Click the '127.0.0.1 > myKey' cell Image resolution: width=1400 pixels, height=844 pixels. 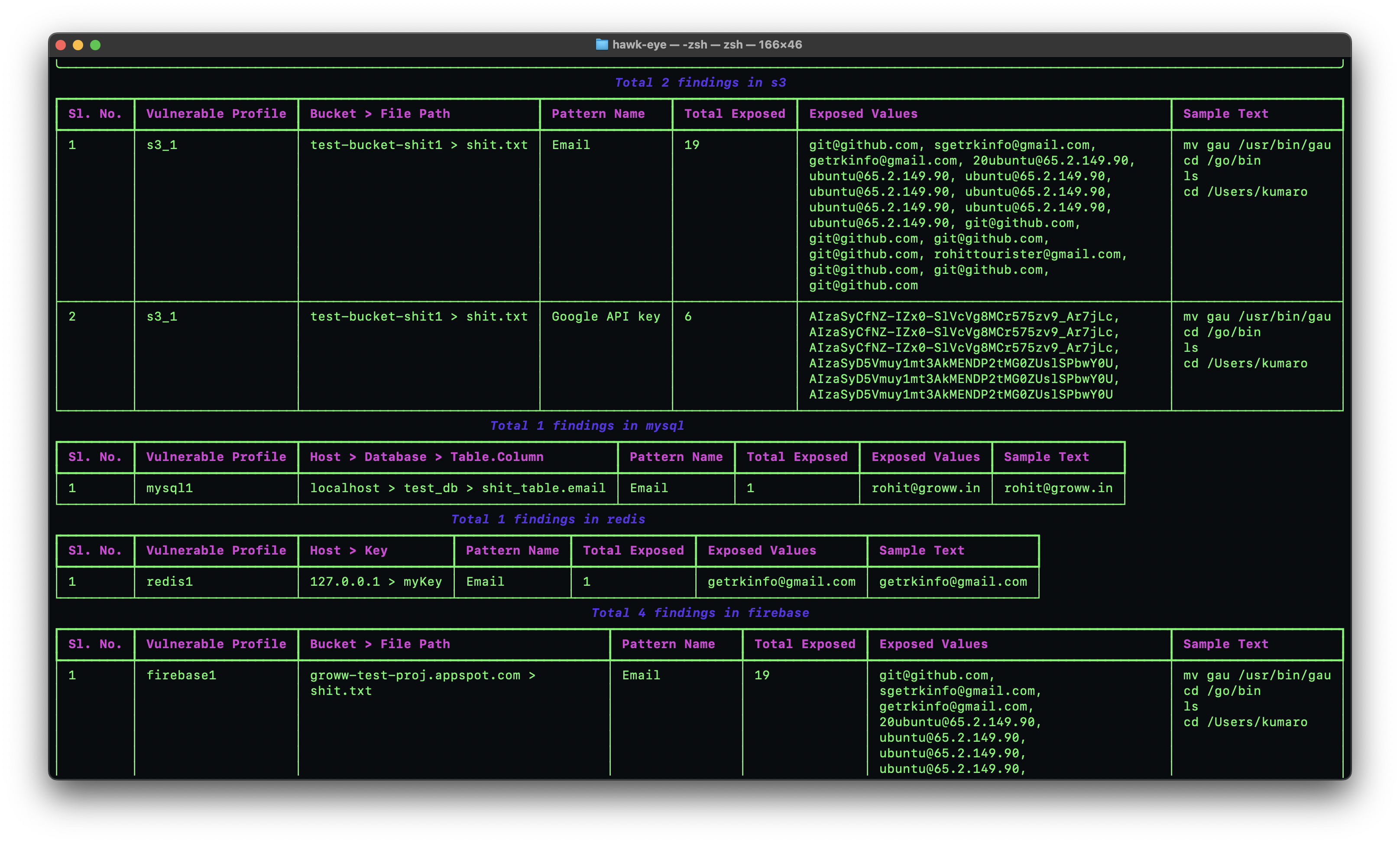(376, 581)
